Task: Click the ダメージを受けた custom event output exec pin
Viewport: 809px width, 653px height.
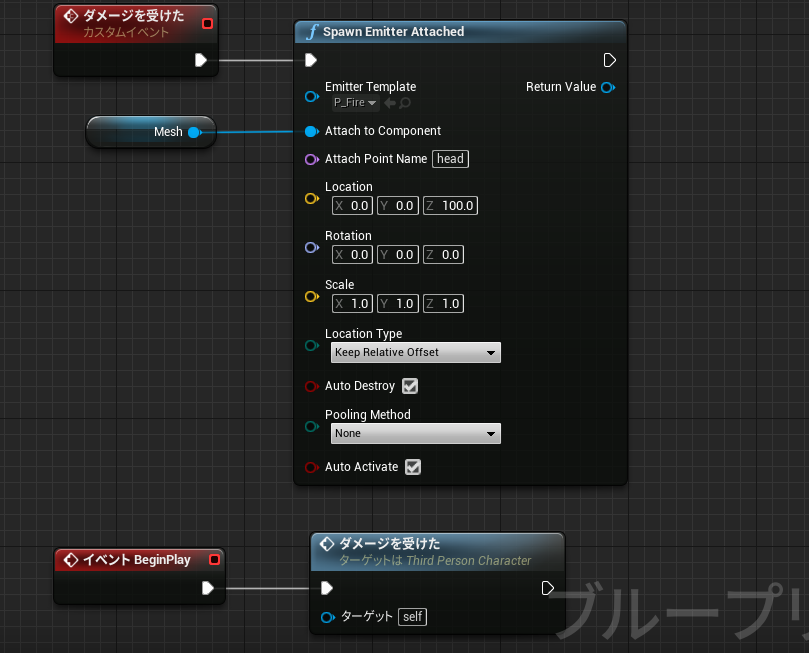Action: pos(201,60)
